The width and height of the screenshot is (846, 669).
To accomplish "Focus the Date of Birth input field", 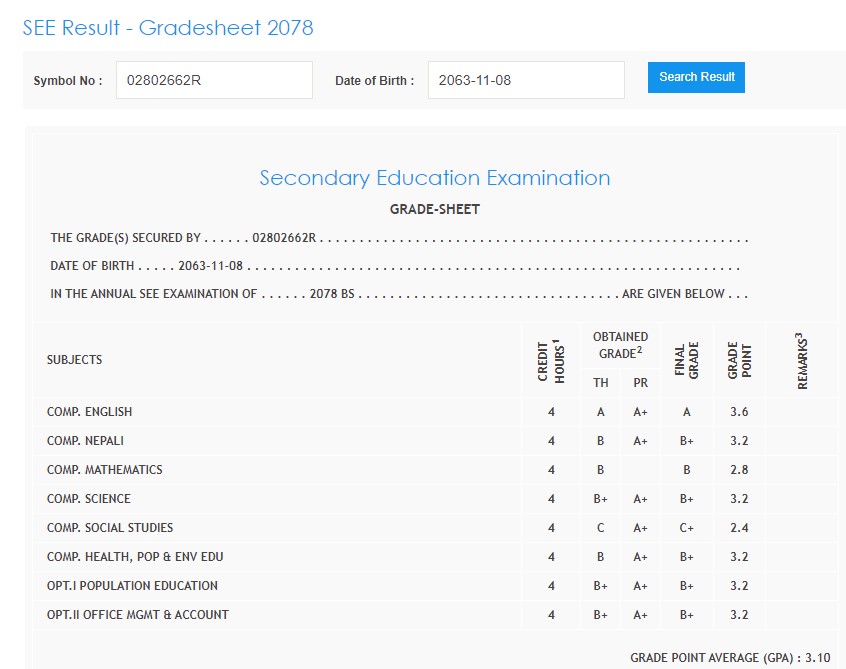I will click(x=526, y=80).
